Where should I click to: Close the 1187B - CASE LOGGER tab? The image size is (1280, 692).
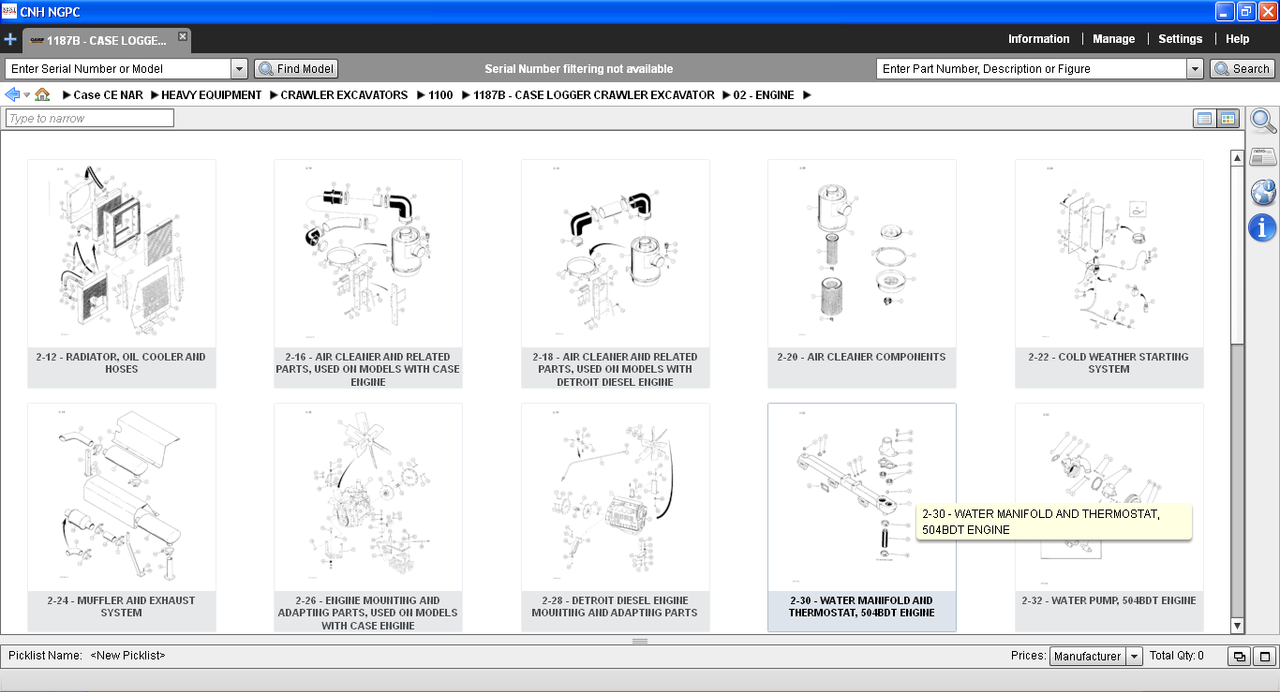pos(182,36)
